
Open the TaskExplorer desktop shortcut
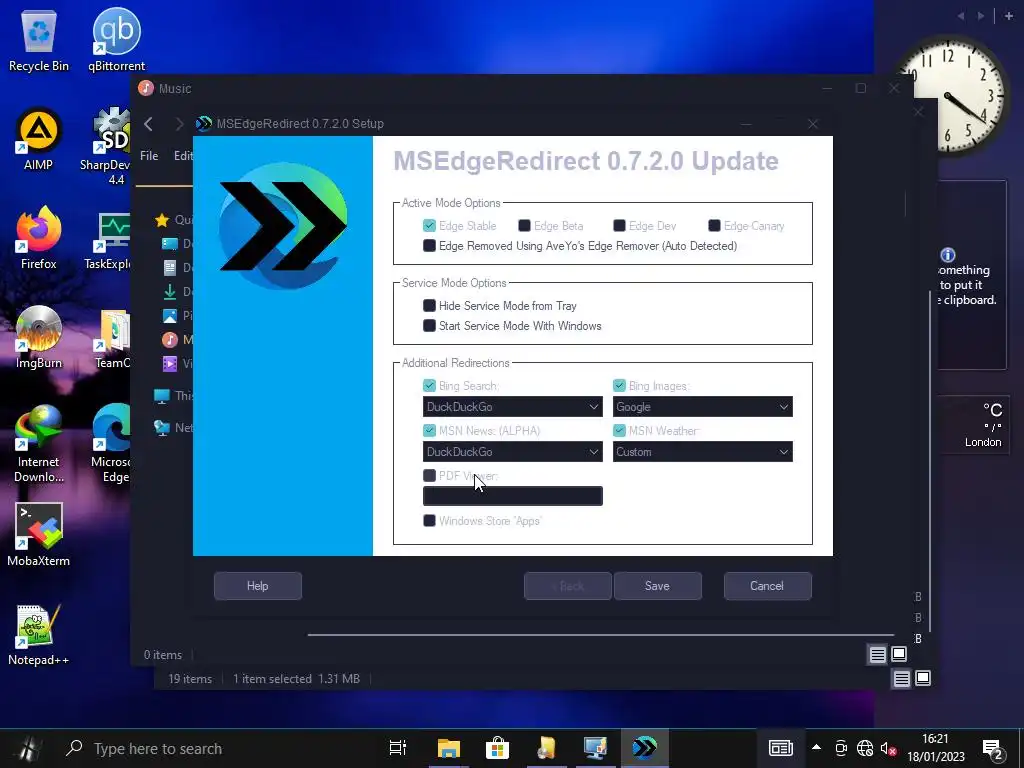(108, 238)
